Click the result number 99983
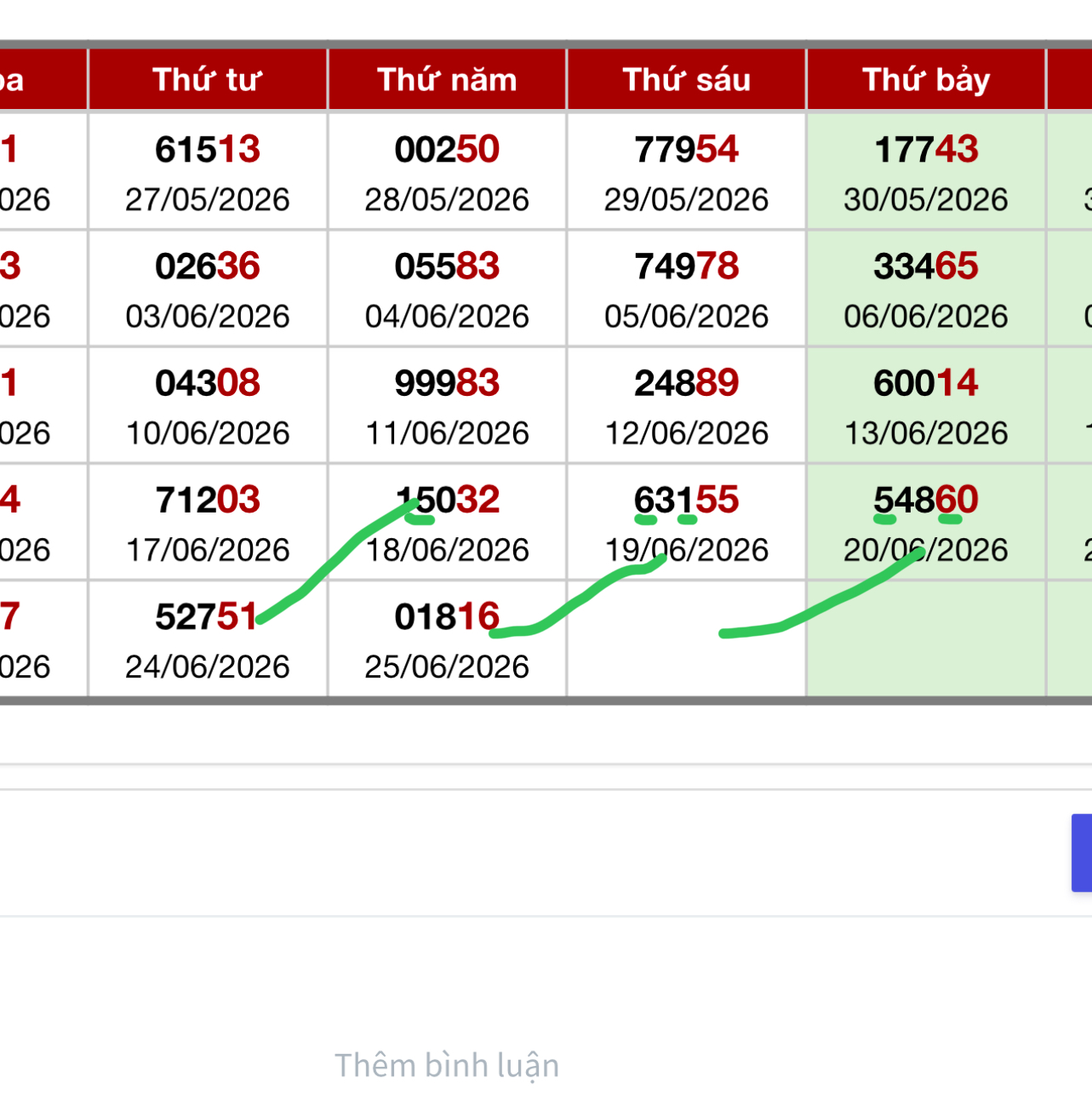The height and width of the screenshot is (1117, 1092). pyautogui.click(x=448, y=383)
